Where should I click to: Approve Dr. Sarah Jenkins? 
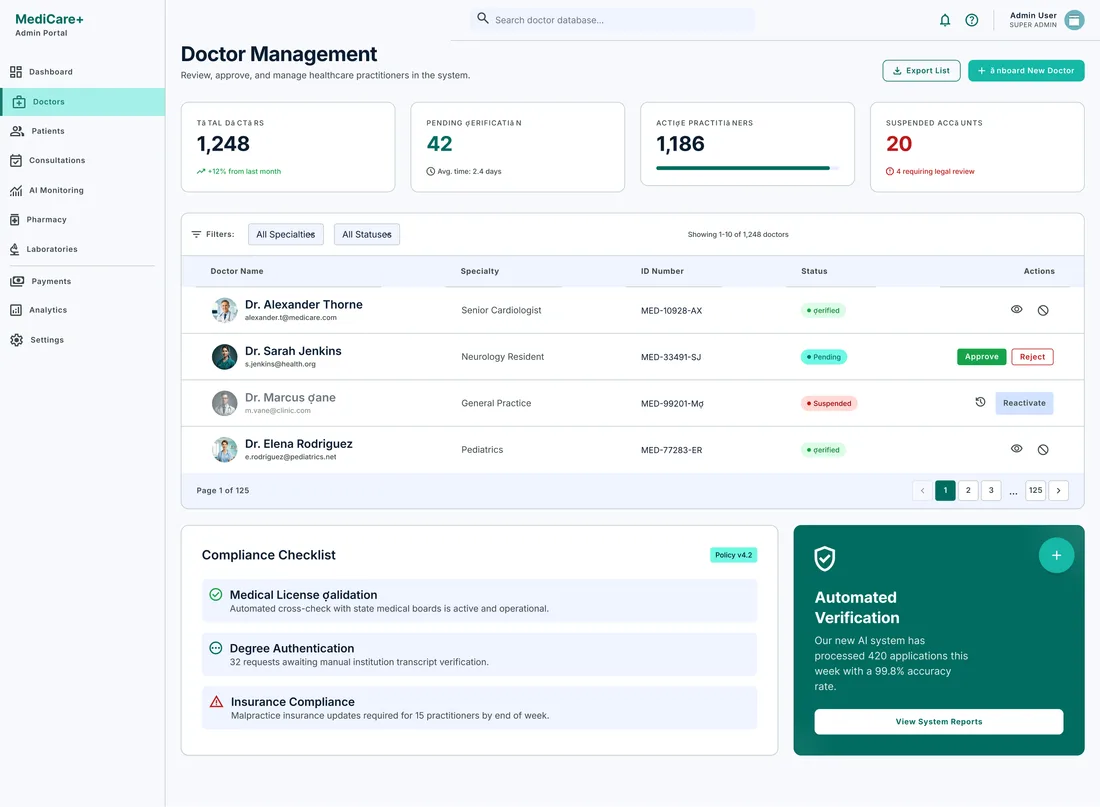click(981, 356)
